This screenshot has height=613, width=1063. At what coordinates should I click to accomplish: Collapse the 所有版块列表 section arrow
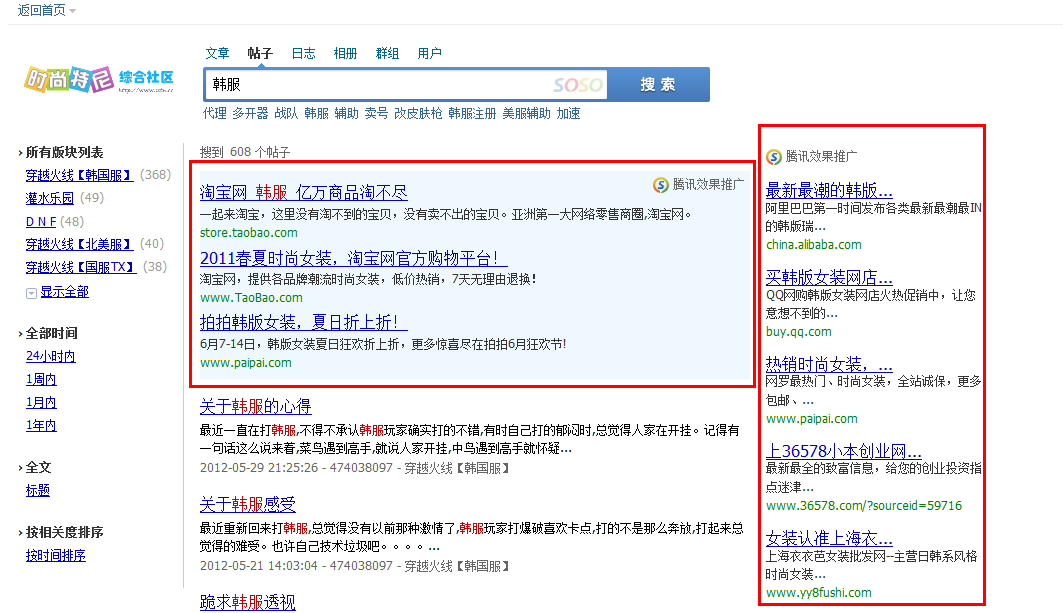click(x=20, y=153)
